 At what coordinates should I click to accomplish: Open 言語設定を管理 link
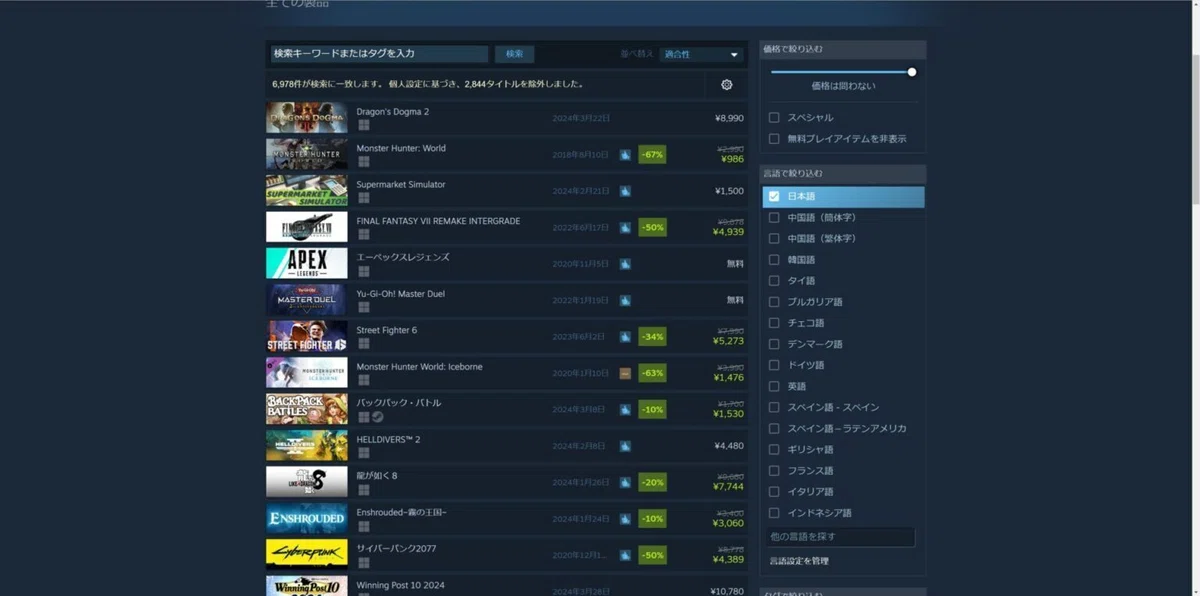point(799,561)
